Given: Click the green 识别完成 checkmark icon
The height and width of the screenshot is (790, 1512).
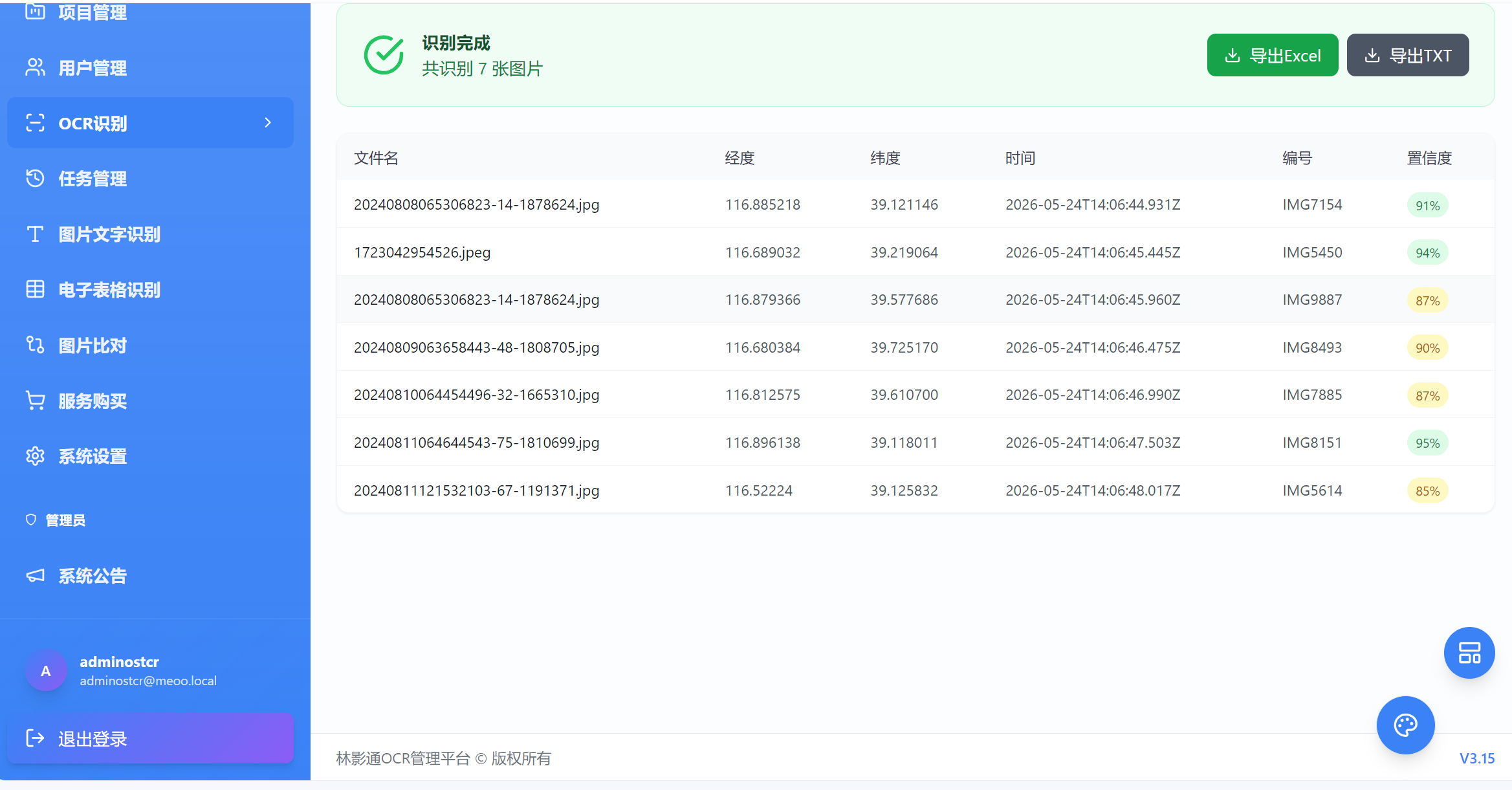Looking at the screenshot, I should click(384, 55).
